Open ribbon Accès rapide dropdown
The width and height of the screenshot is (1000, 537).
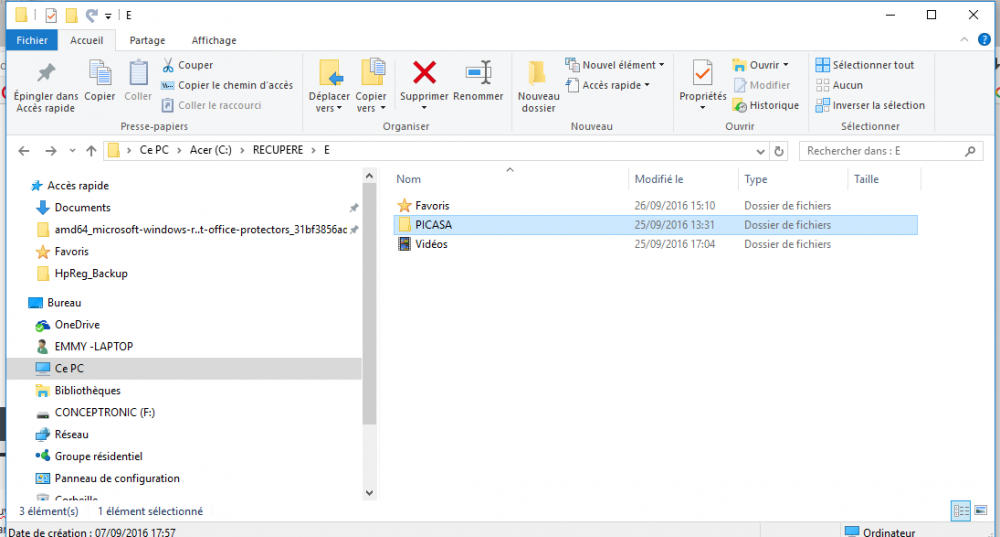coord(608,85)
